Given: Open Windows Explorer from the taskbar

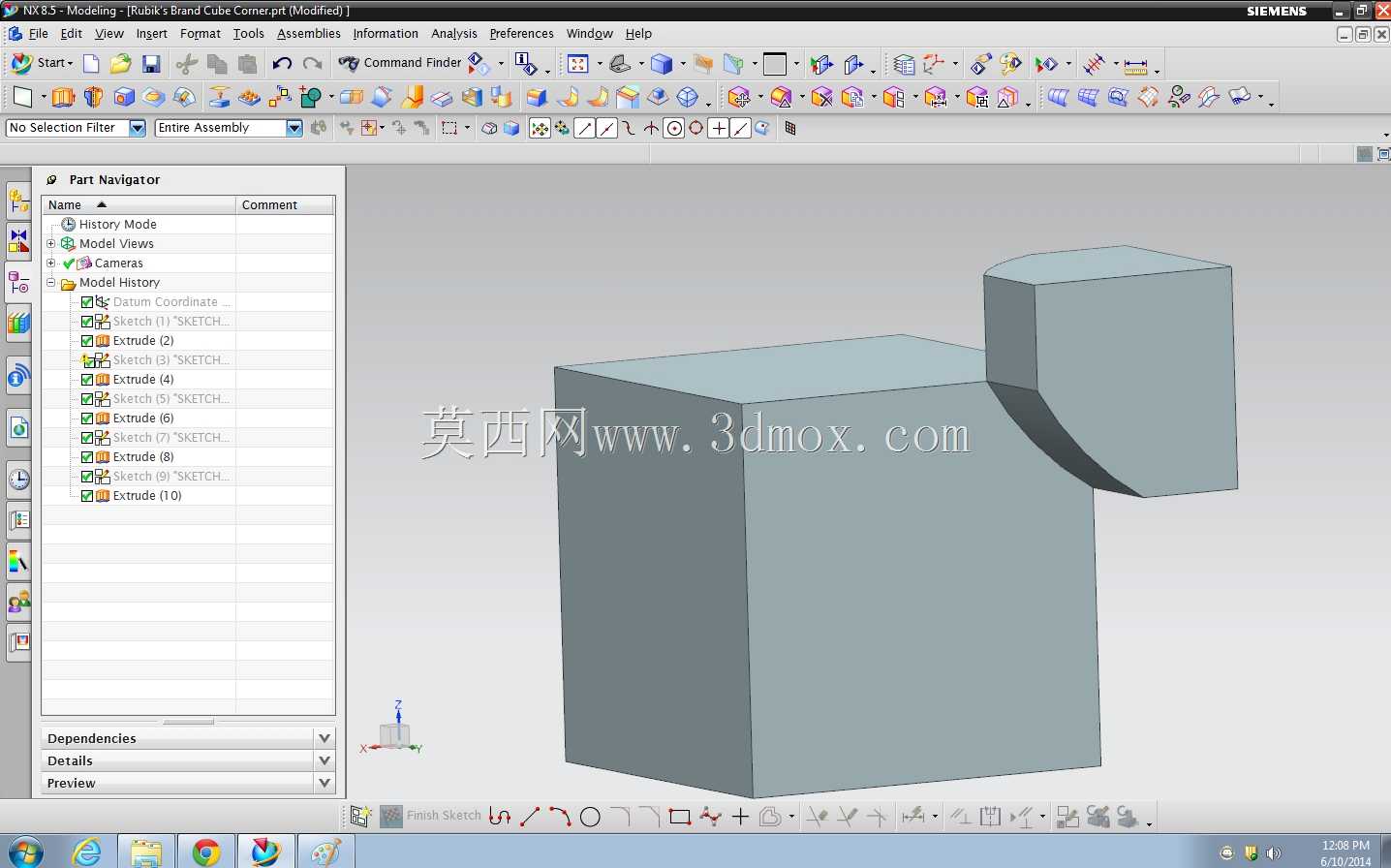Looking at the screenshot, I should click(x=146, y=852).
